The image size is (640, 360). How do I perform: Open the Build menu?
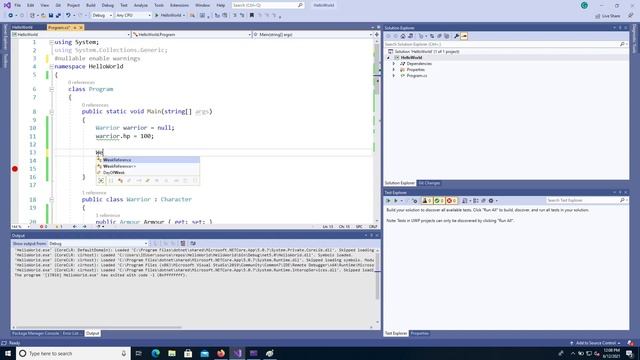pos(91,5)
